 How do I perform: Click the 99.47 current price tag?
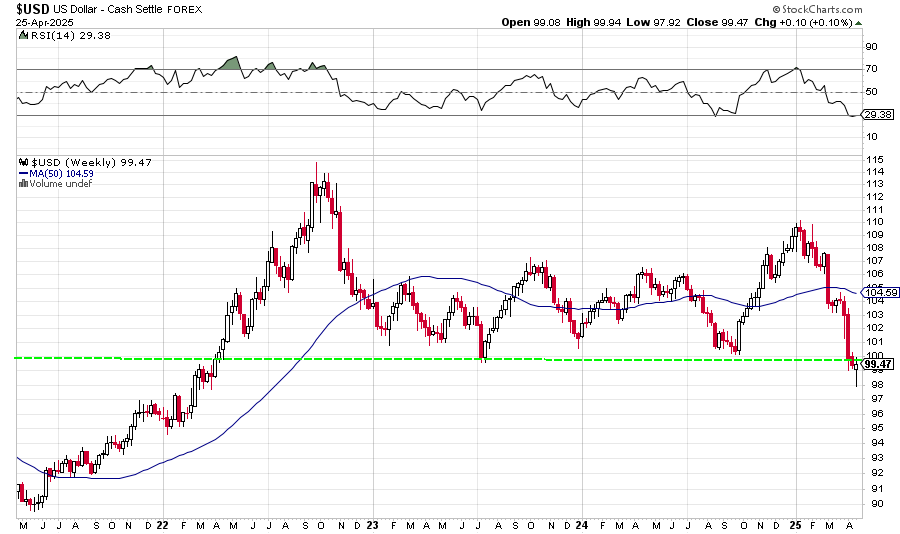877,363
